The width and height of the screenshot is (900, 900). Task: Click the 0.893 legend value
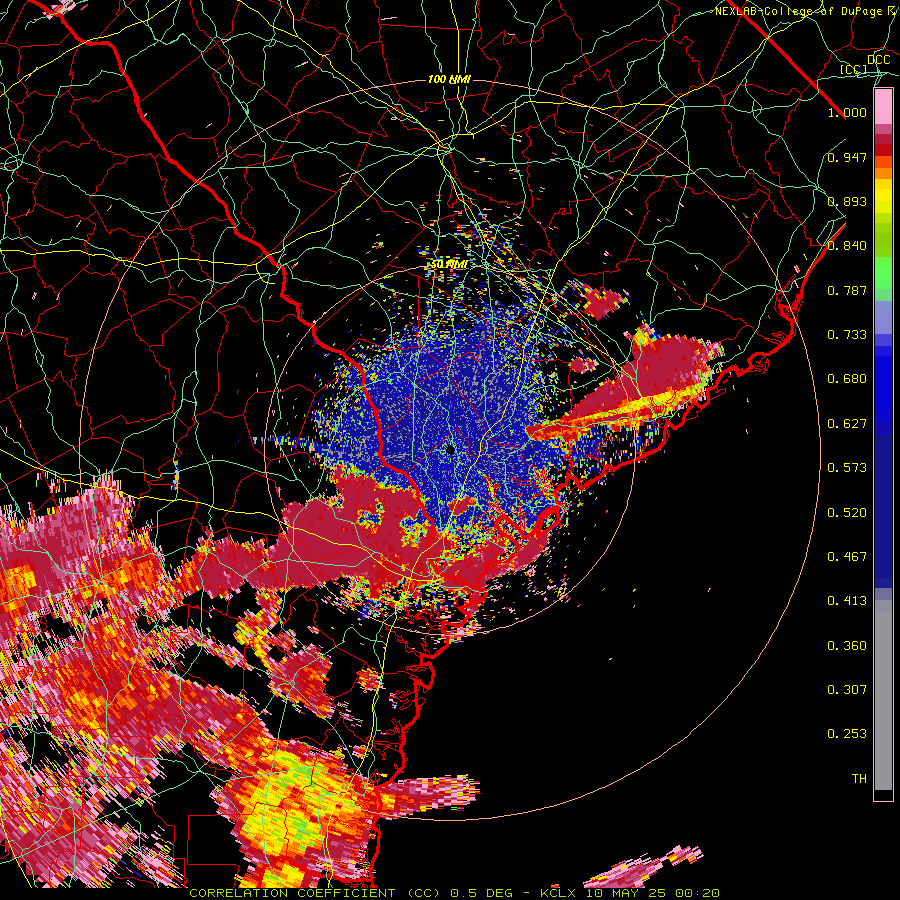tap(847, 201)
